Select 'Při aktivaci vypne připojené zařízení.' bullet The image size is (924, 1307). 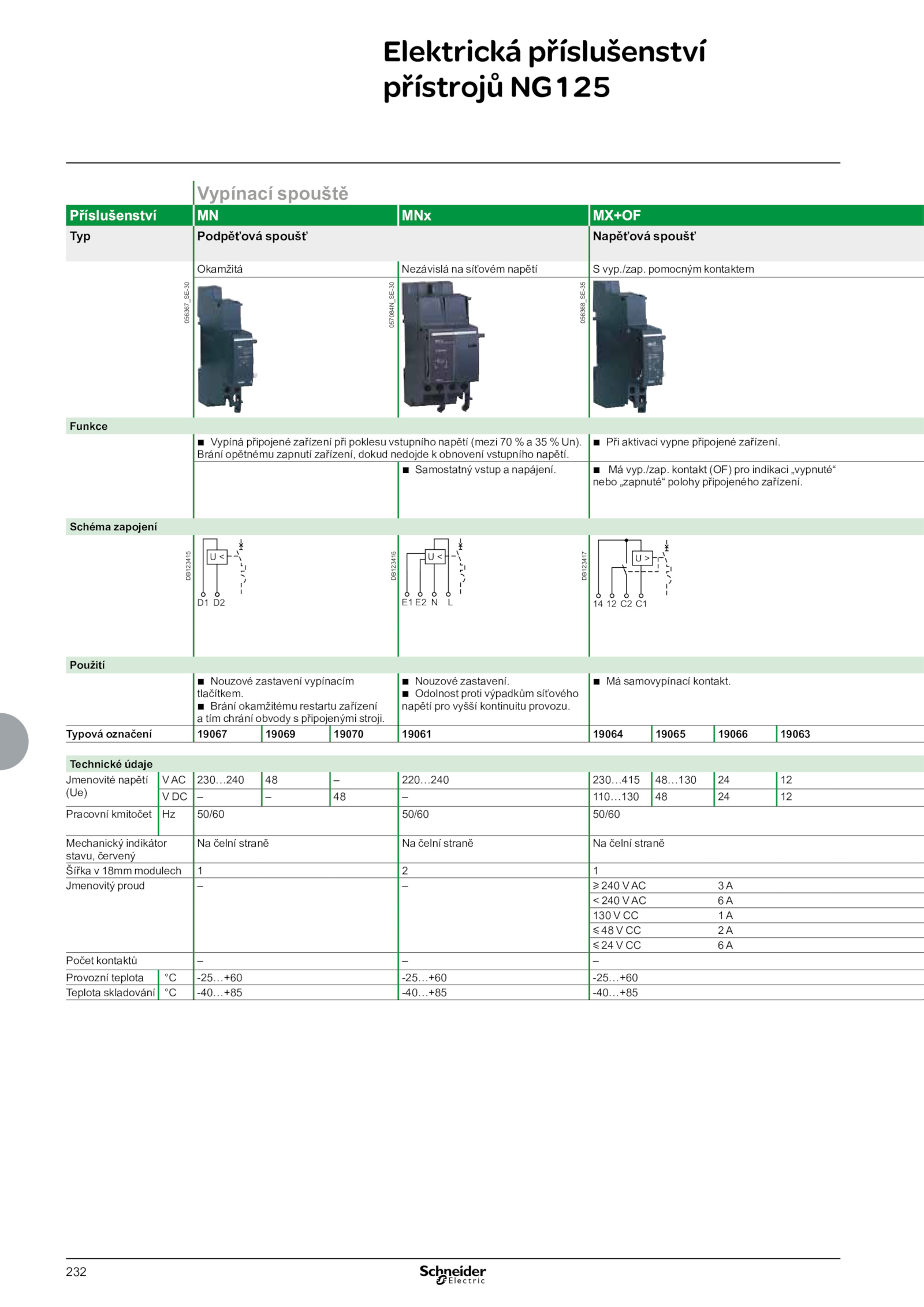(687, 442)
